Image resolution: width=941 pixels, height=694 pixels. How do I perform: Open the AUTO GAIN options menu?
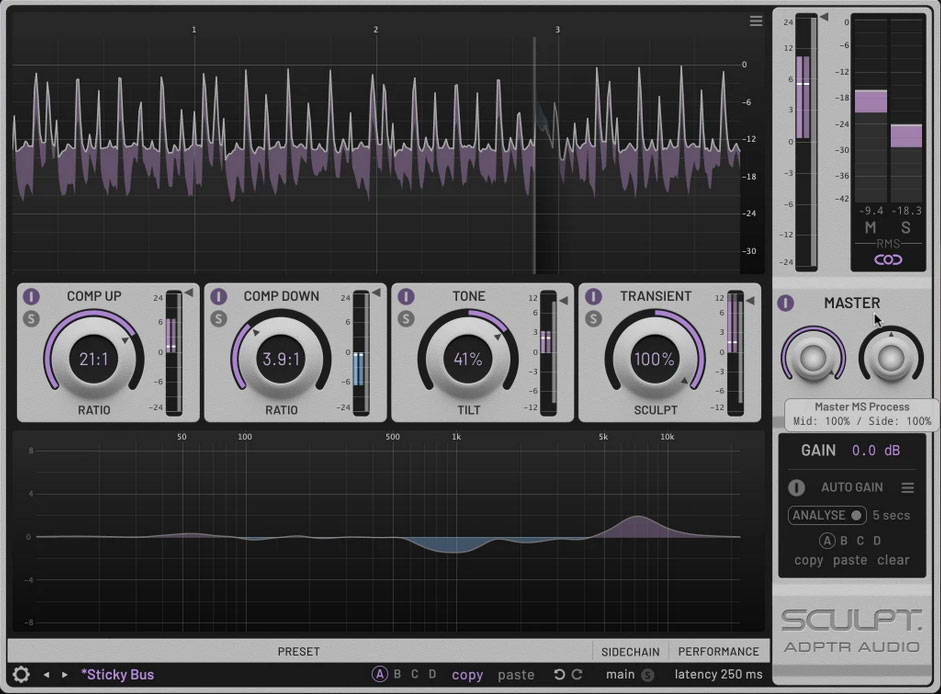pos(907,487)
